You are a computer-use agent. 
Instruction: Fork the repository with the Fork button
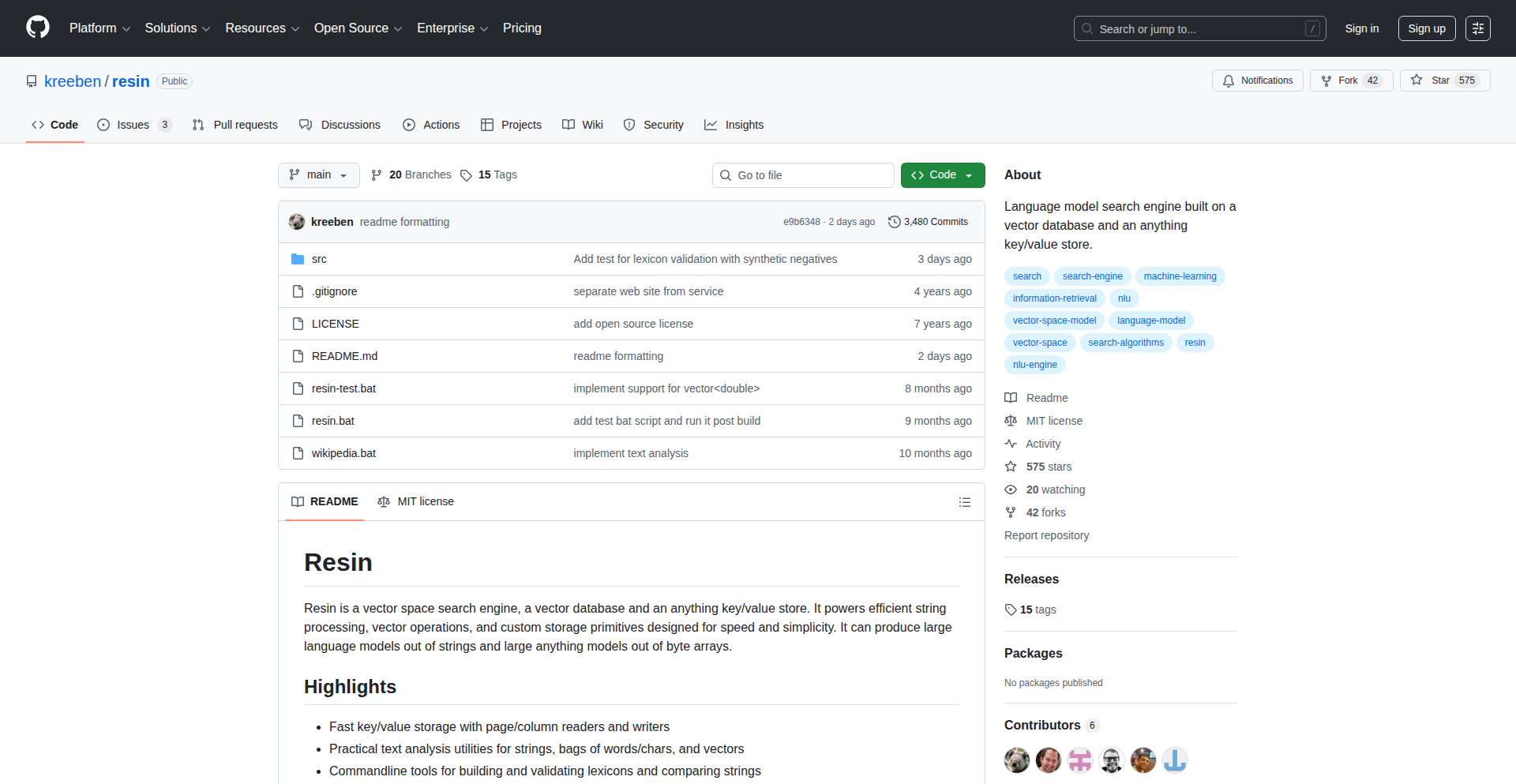click(x=1351, y=81)
